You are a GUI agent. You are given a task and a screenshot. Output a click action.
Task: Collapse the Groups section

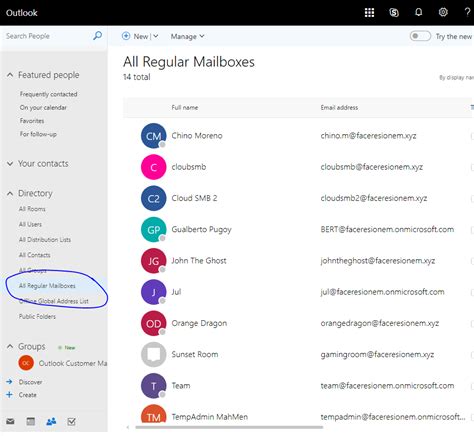(x=10, y=347)
